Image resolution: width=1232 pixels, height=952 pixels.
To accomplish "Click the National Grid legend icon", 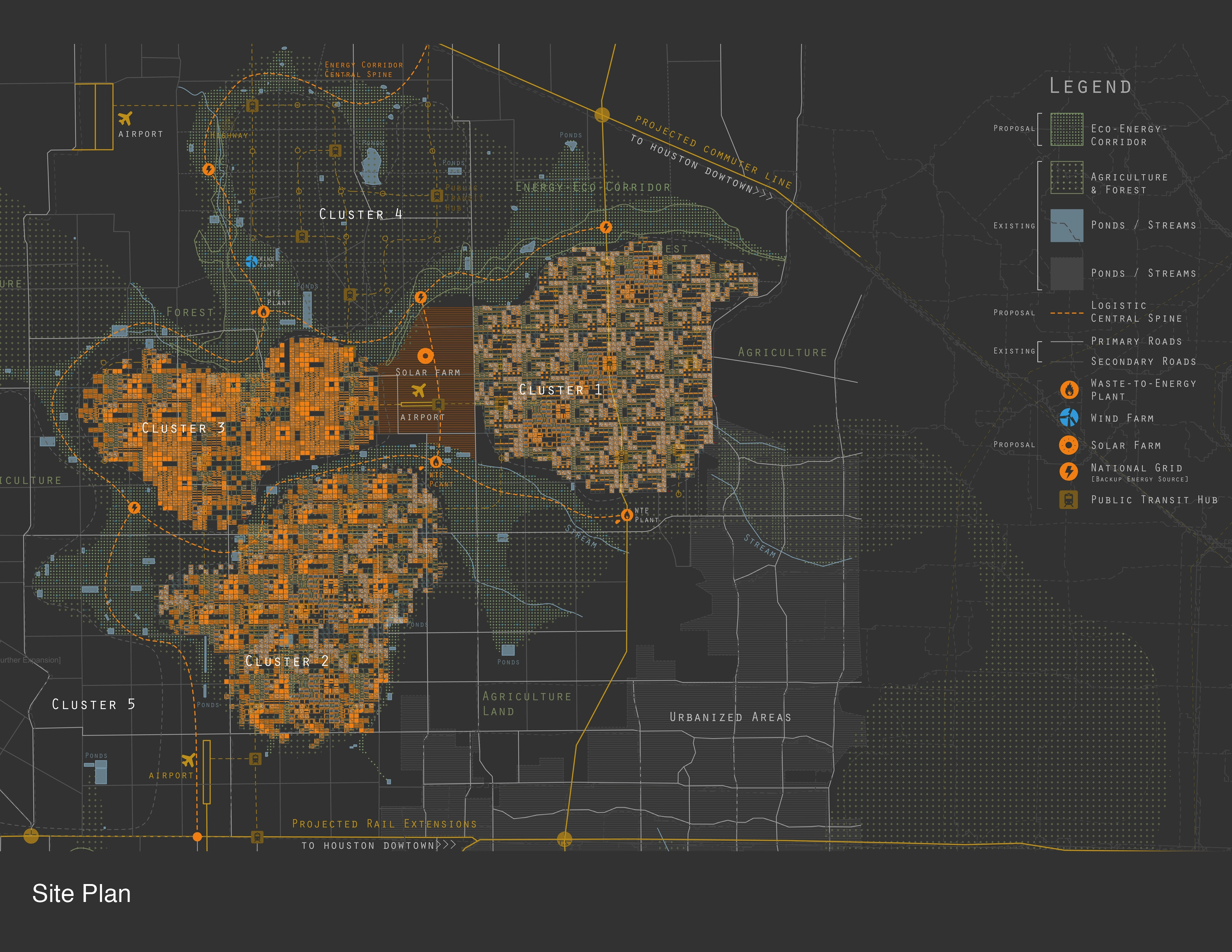I will tap(1068, 471).
